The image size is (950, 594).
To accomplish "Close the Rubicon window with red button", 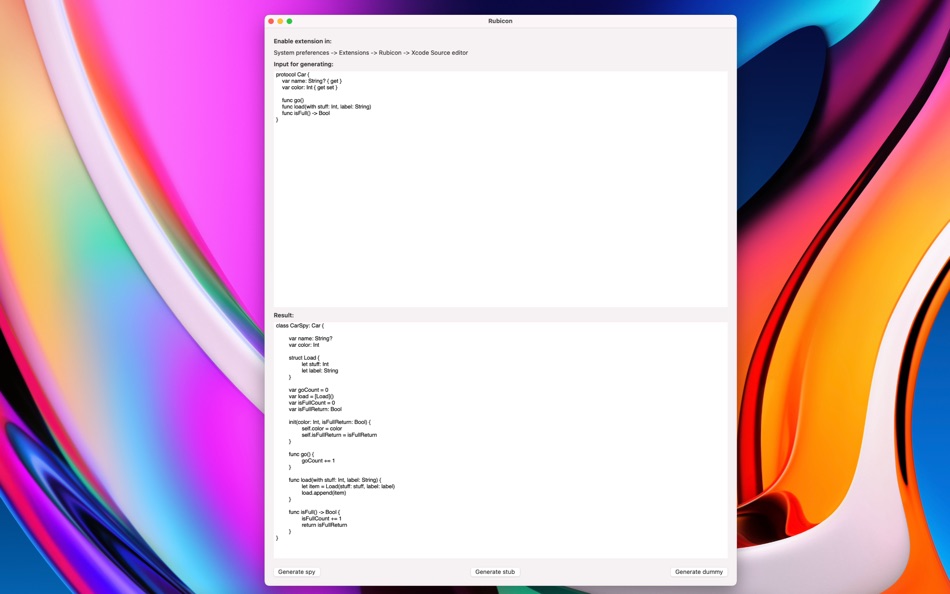I will click(x=271, y=21).
